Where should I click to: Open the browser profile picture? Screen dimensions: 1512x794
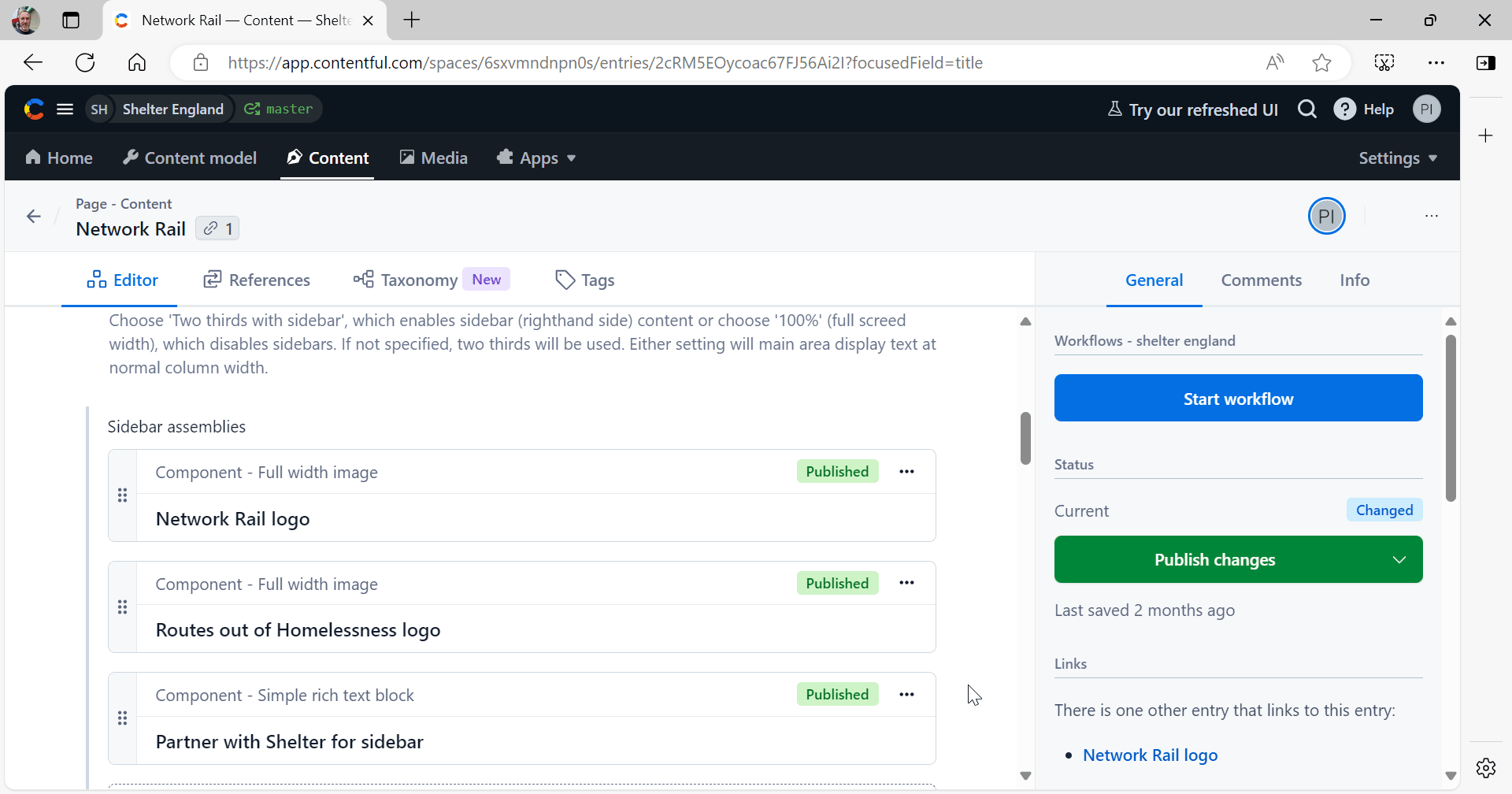click(x=25, y=20)
